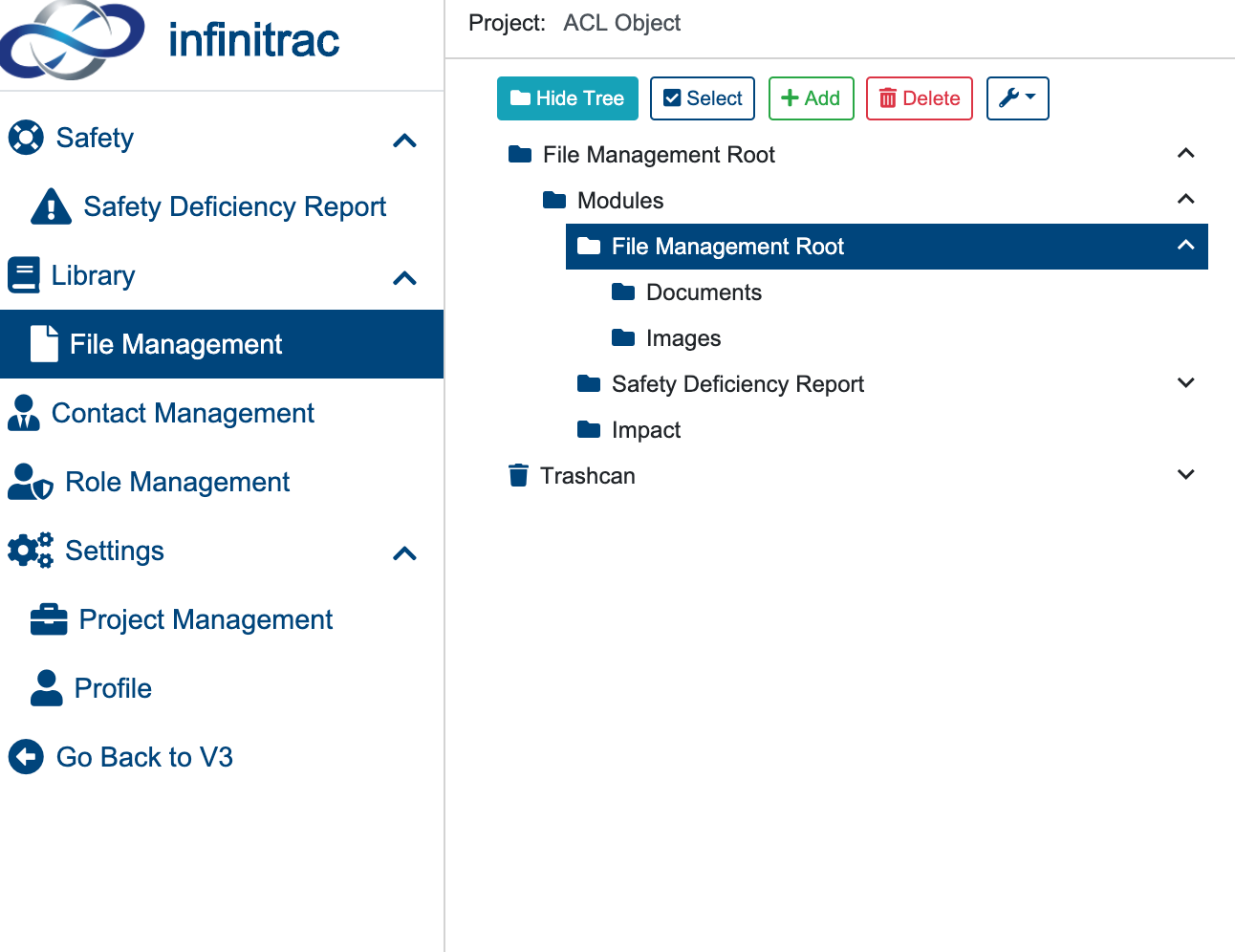Click the Role Management shield-user icon

(30, 482)
